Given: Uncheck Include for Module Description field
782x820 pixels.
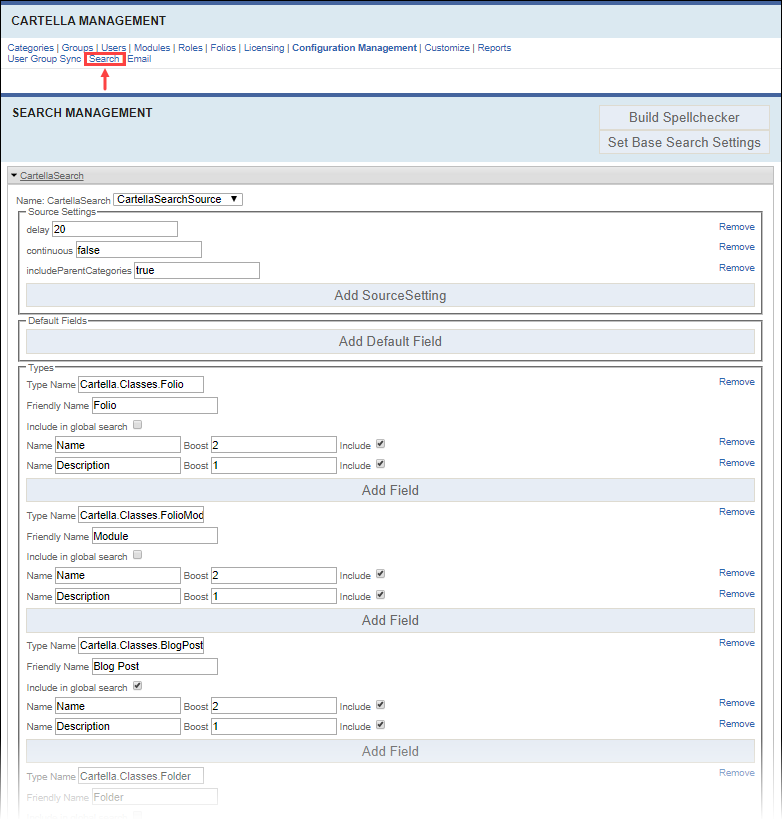Looking at the screenshot, I should 381,595.
